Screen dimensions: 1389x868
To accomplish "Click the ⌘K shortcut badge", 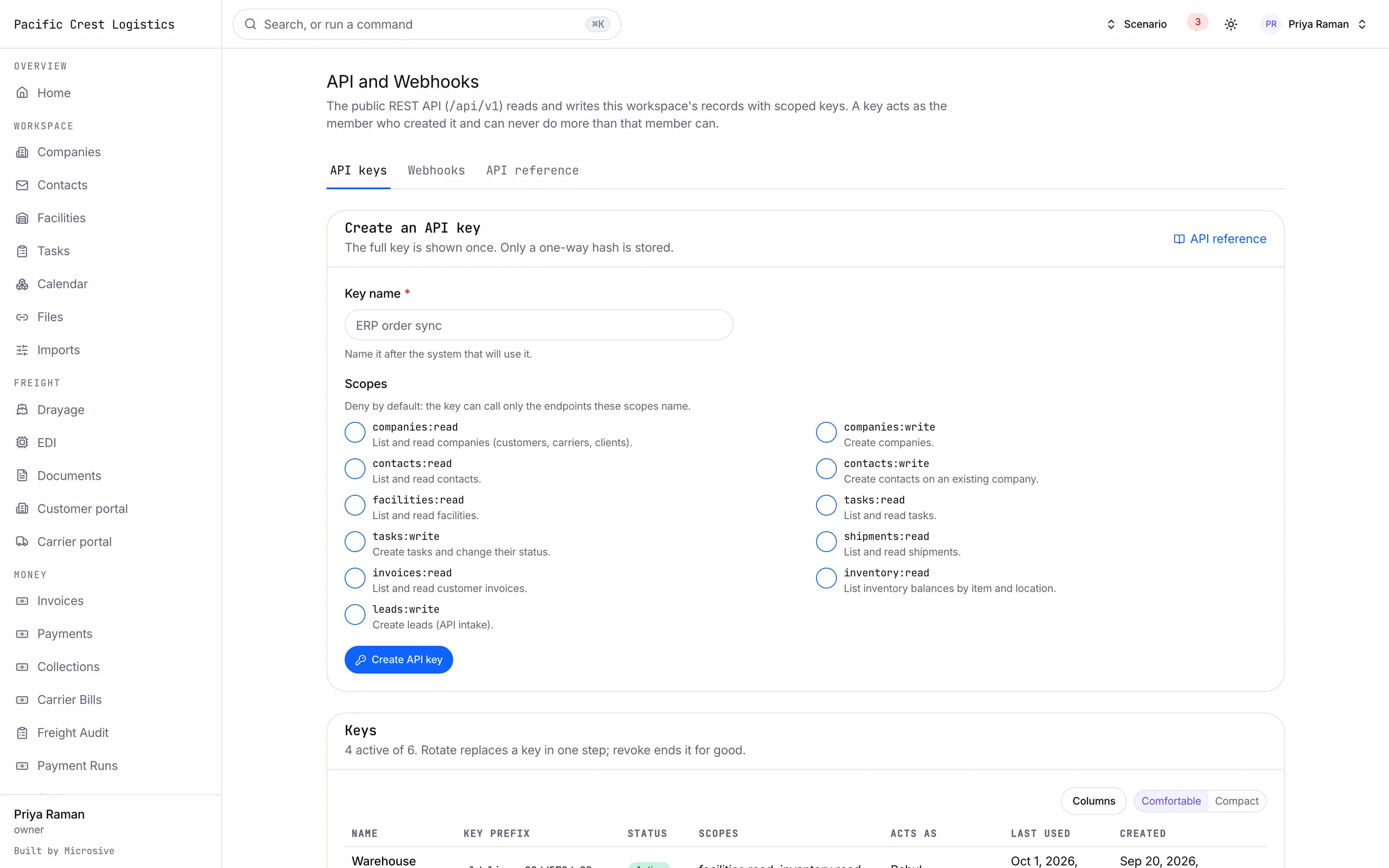I will click(598, 24).
